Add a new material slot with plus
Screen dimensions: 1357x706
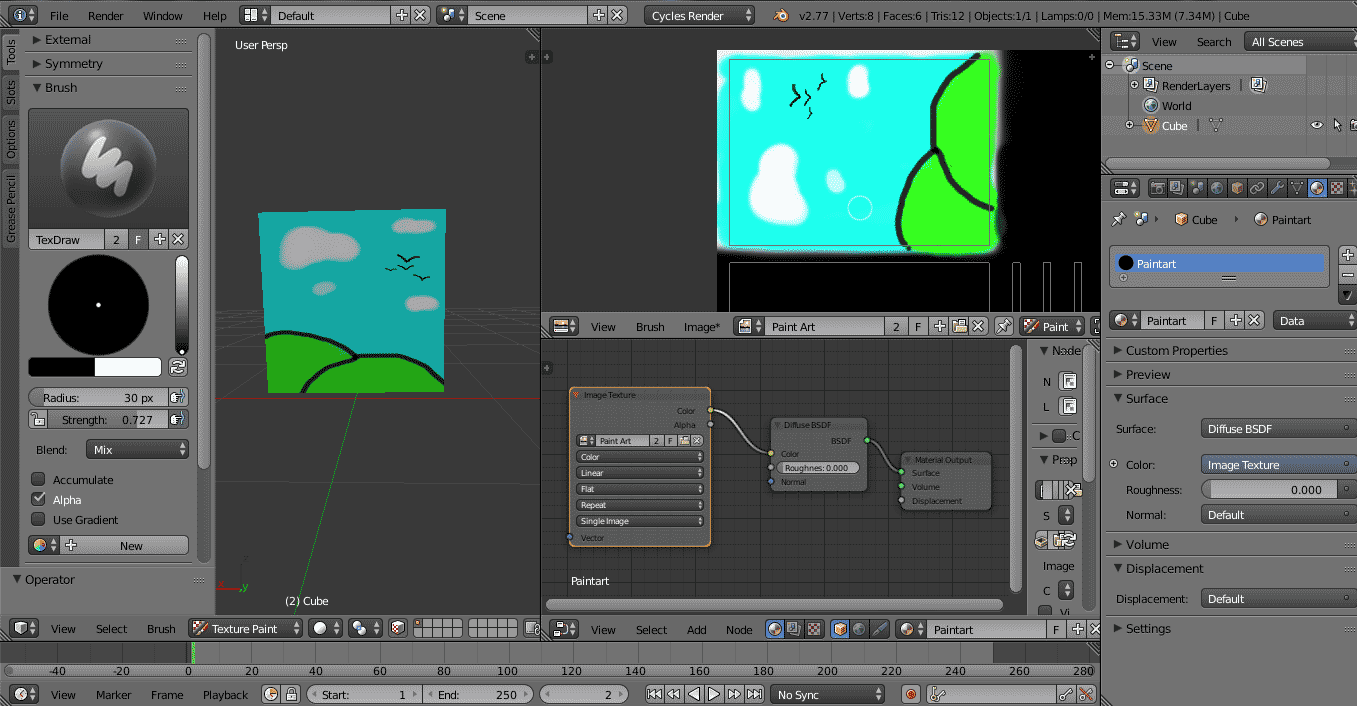1347,256
